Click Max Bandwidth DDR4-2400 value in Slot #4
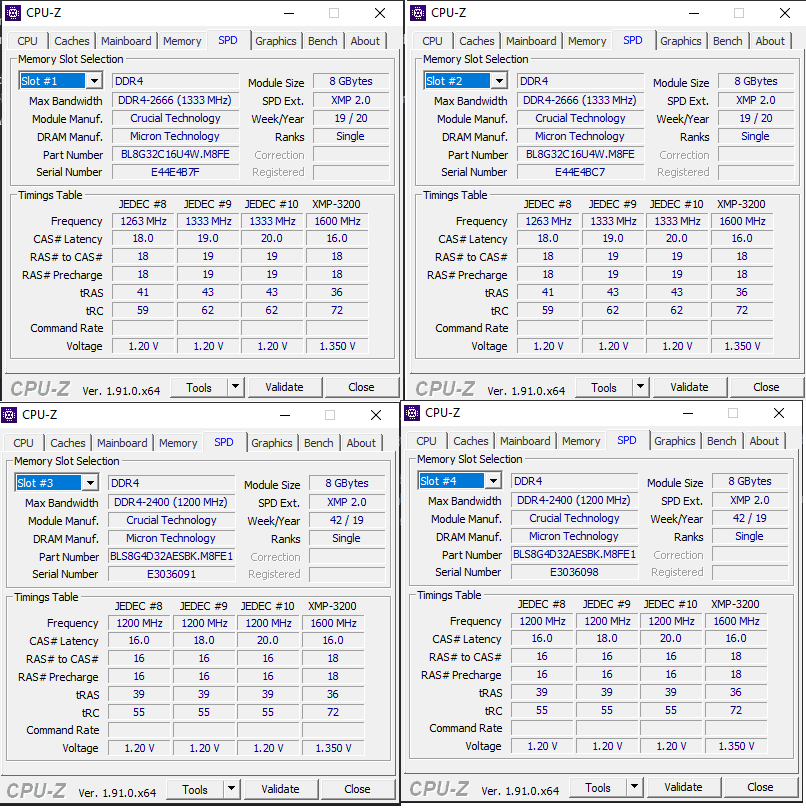 [574, 500]
